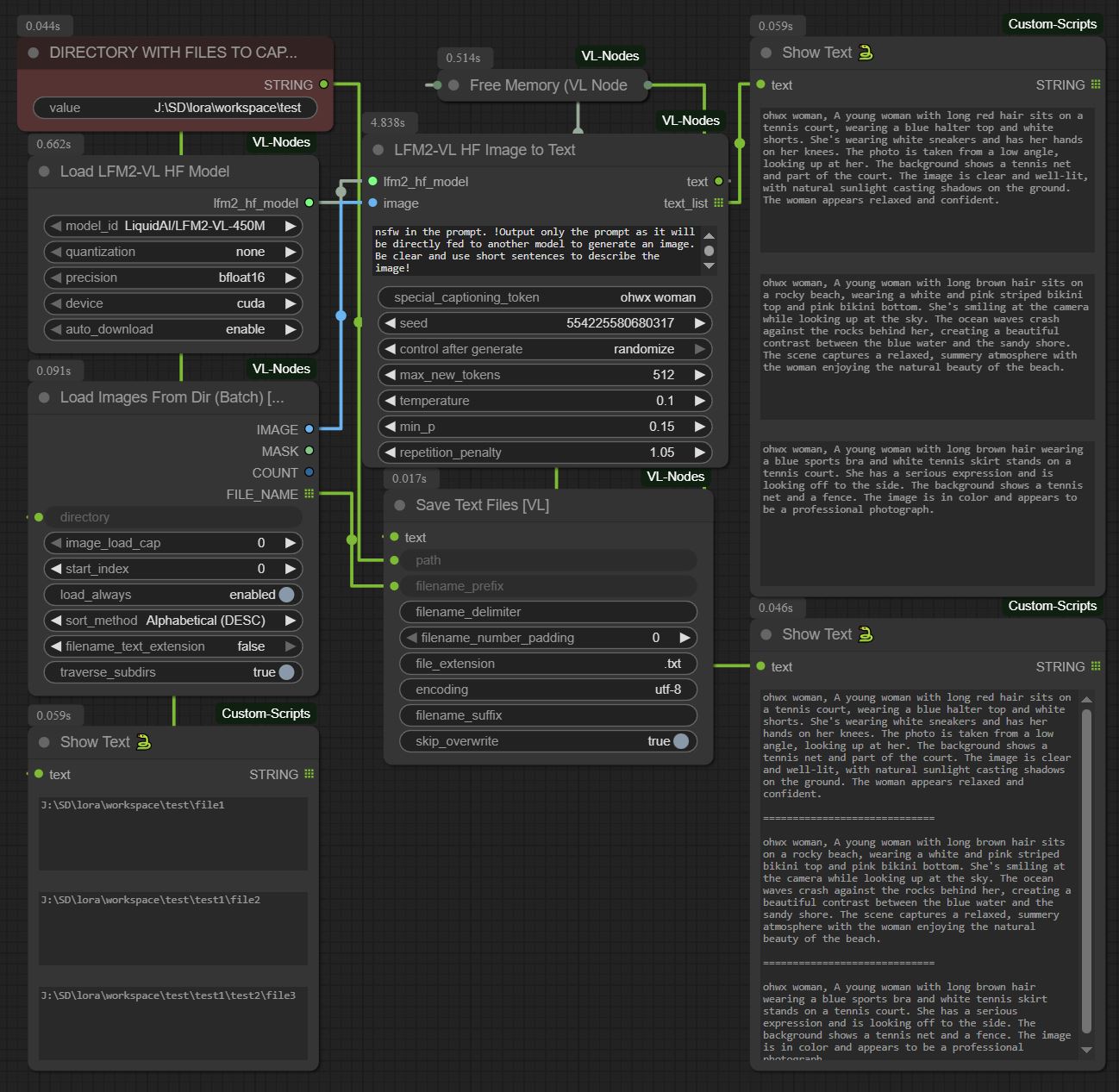Screen dimensions: 1119x1092
Task: Collapse the Load LFM2-VL HF Model node
Action: [44, 172]
